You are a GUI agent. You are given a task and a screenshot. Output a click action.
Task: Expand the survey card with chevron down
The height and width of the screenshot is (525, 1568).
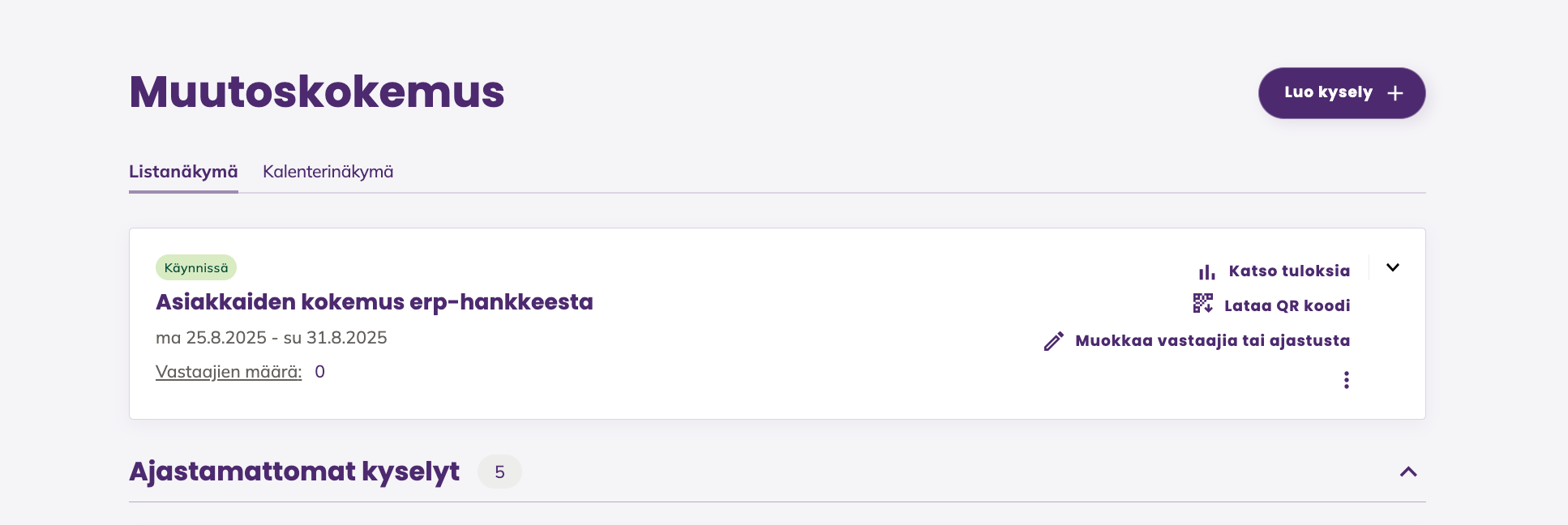pos(1392,267)
